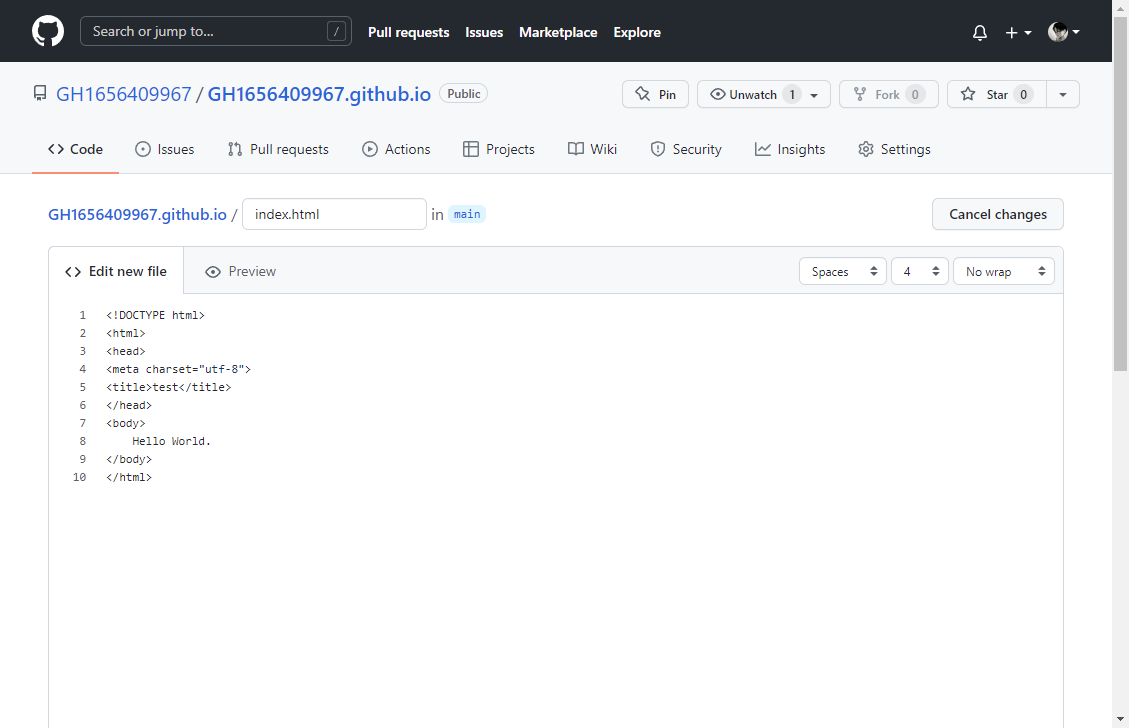Open the dropdown arrow beside Star

click(1062, 94)
